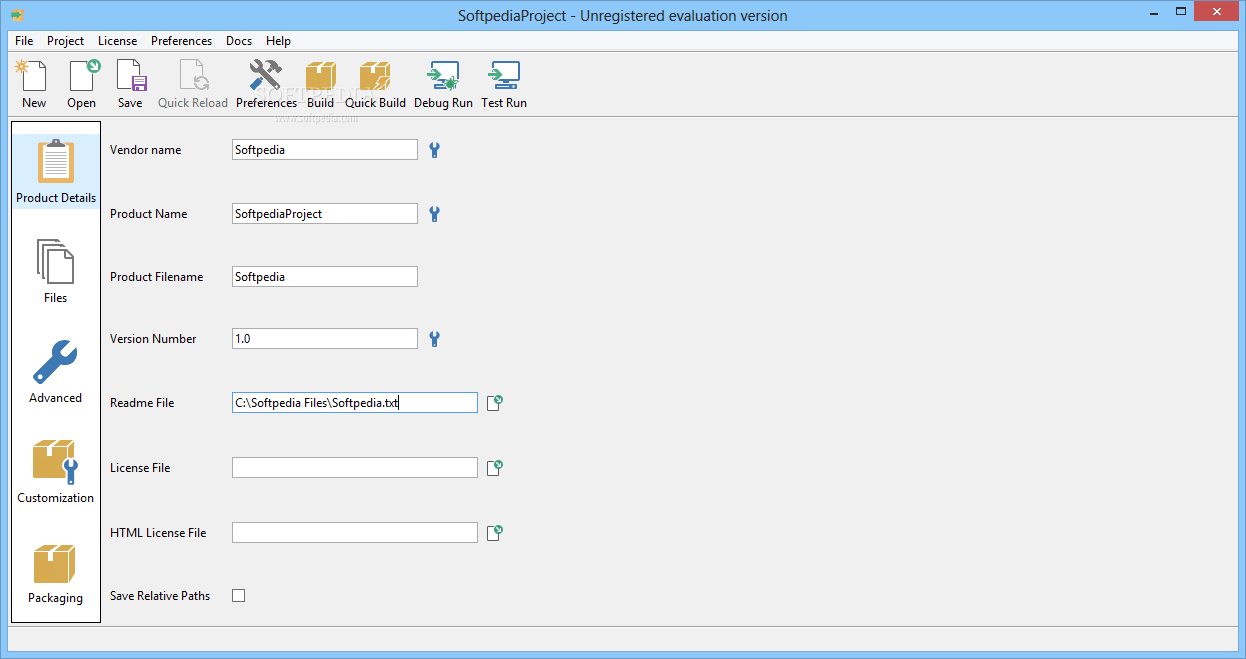Screen dimensions: 1246x659
Task: Browse for a Readme File
Action: (494, 403)
